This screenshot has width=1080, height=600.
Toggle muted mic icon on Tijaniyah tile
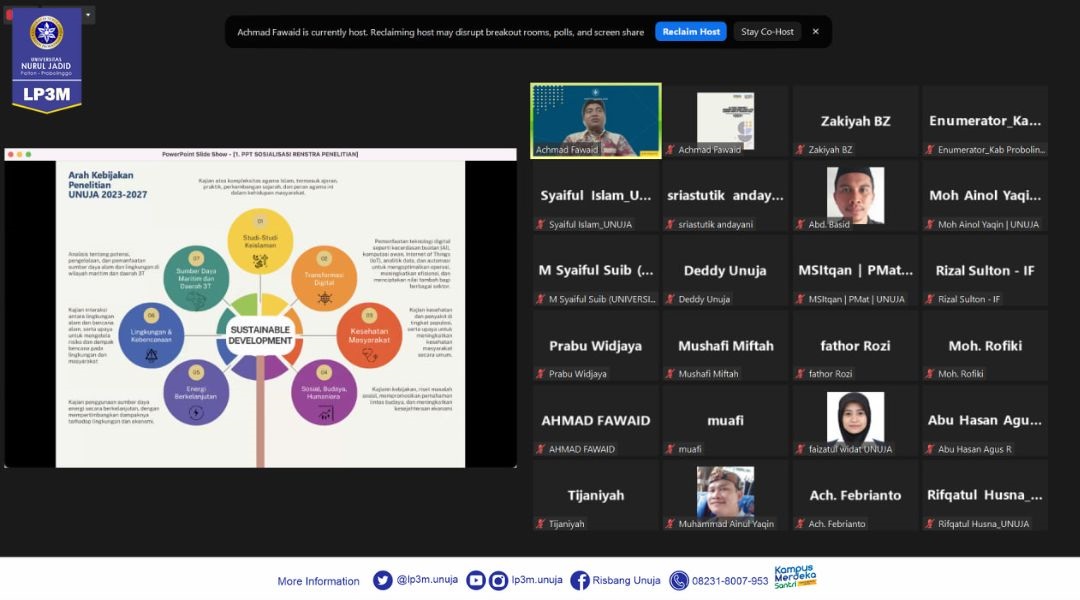pyautogui.click(x=540, y=524)
